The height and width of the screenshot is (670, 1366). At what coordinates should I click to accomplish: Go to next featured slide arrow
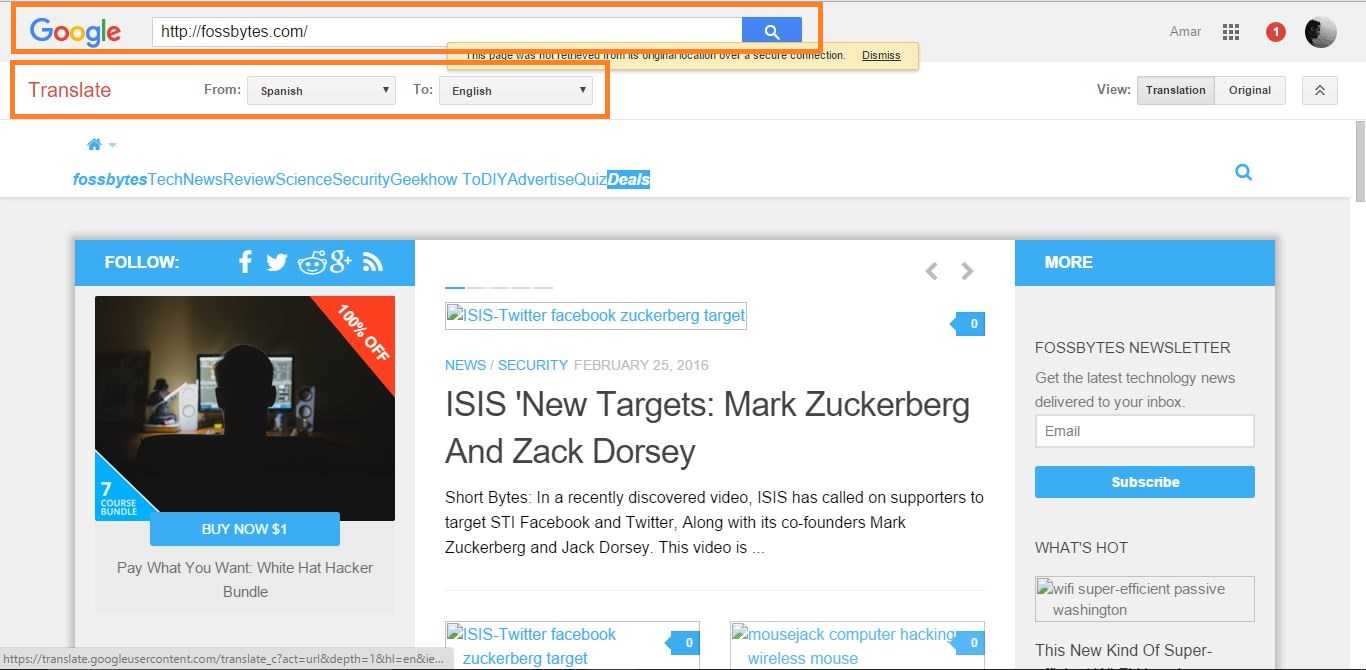967,271
